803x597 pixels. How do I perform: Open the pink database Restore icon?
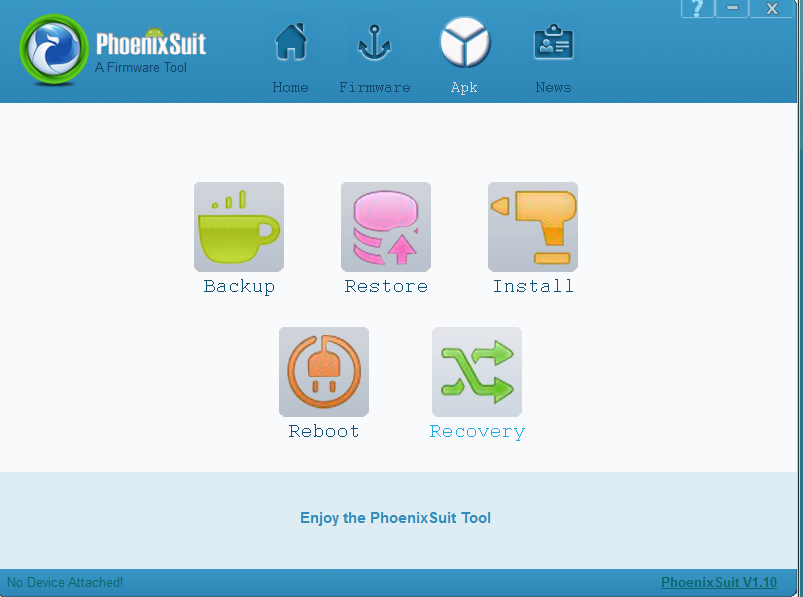tap(386, 227)
